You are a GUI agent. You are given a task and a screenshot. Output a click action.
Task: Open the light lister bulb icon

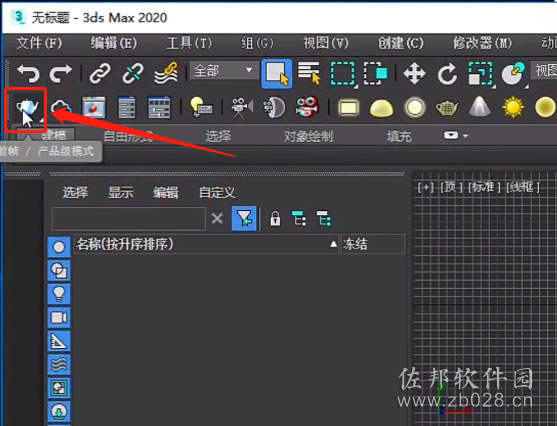pos(201,107)
